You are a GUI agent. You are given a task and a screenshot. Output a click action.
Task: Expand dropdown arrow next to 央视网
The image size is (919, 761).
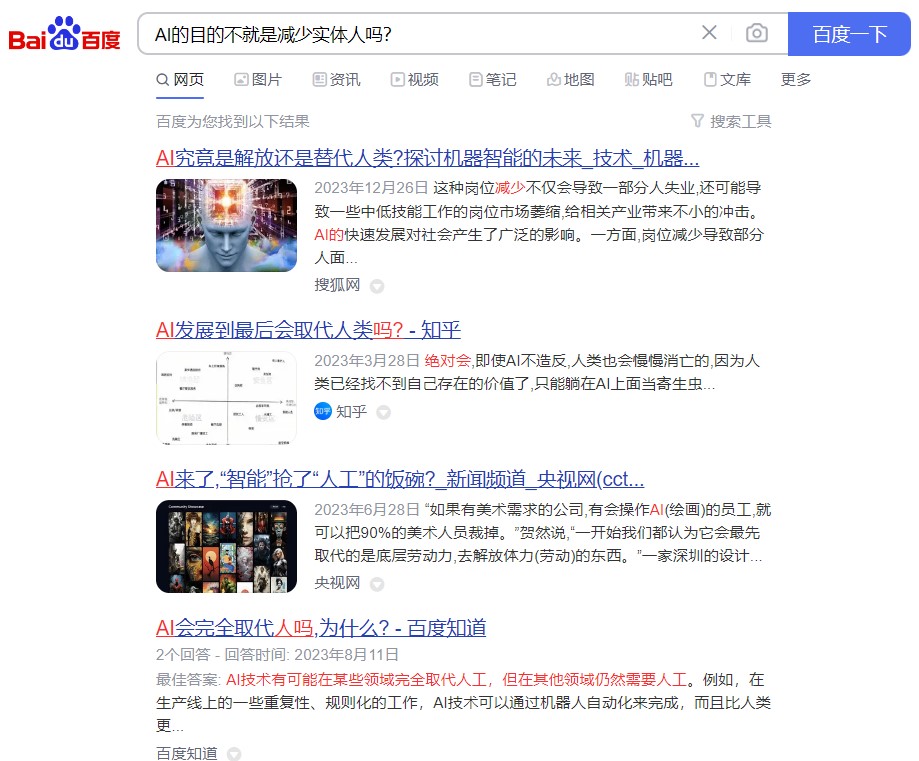coord(377,584)
